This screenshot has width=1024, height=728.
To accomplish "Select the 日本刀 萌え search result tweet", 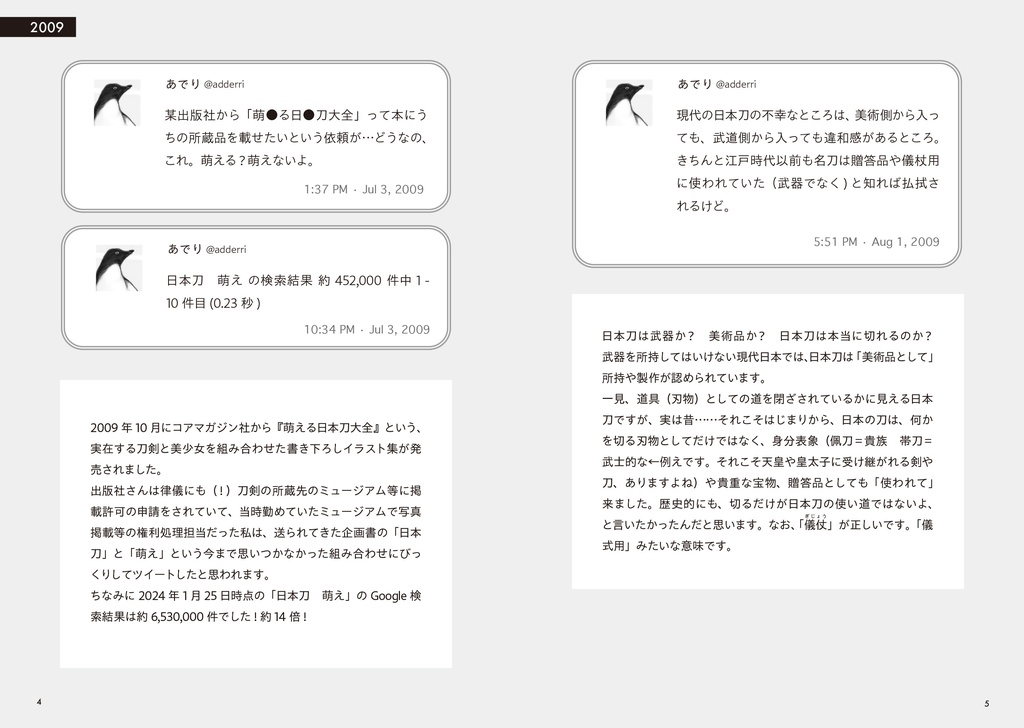I will (256, 287).
